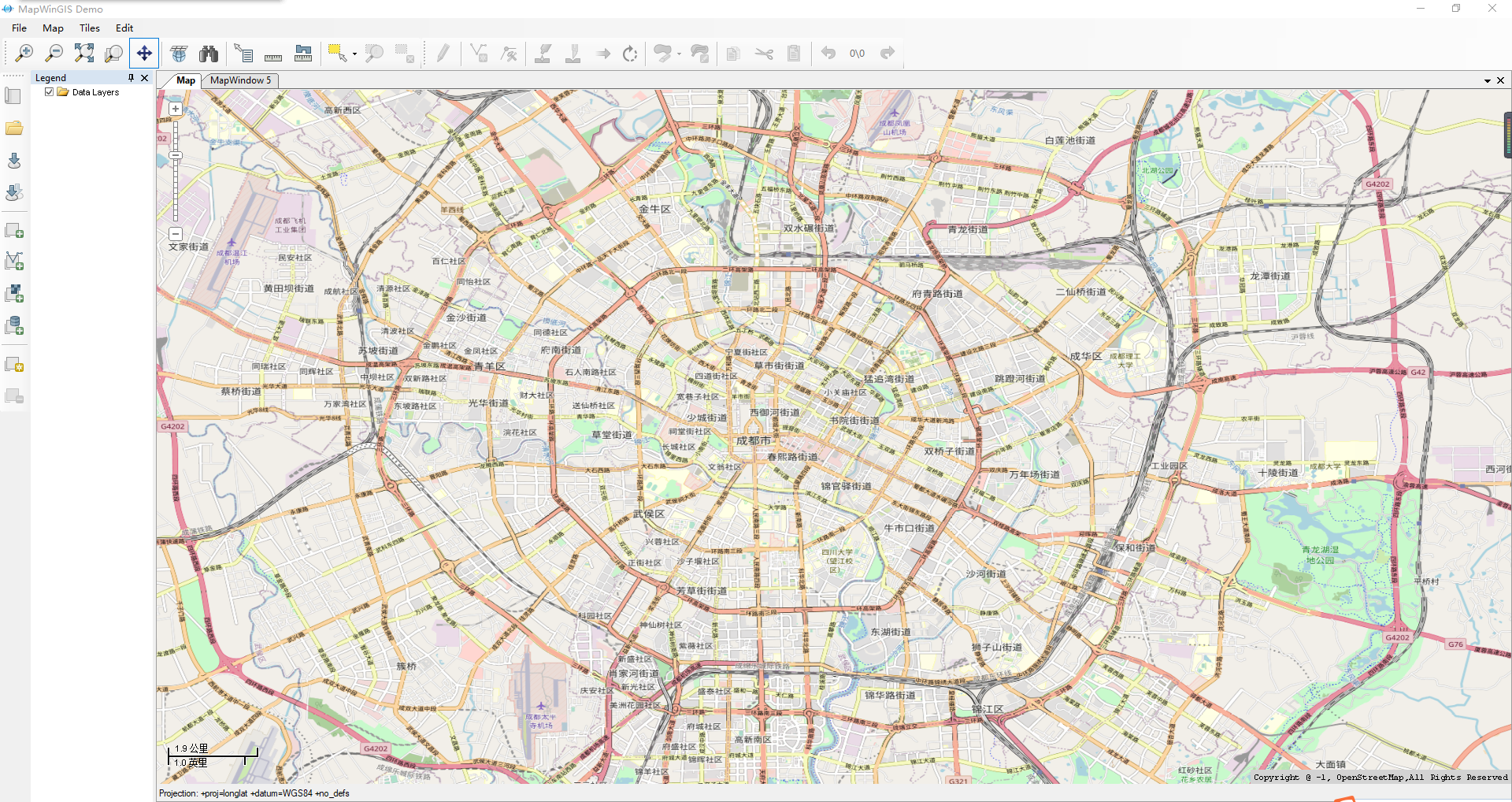
Task: Click the split shape tool icon
Action: click(543, 54)
